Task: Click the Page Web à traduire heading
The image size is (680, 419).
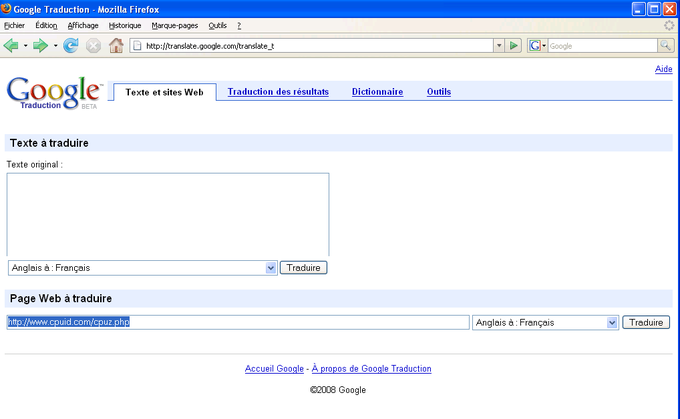Action: (61, 298)
